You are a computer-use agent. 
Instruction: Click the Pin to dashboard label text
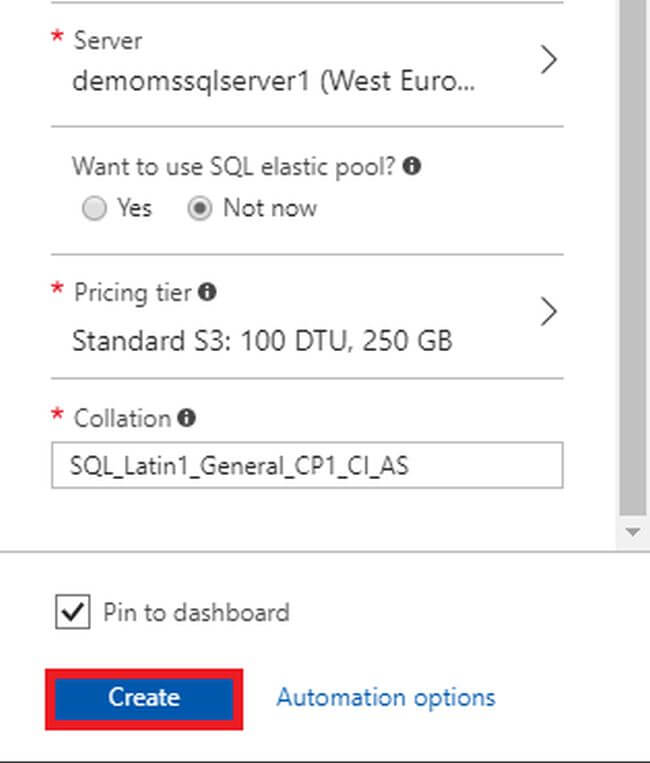tap(196, 612)
